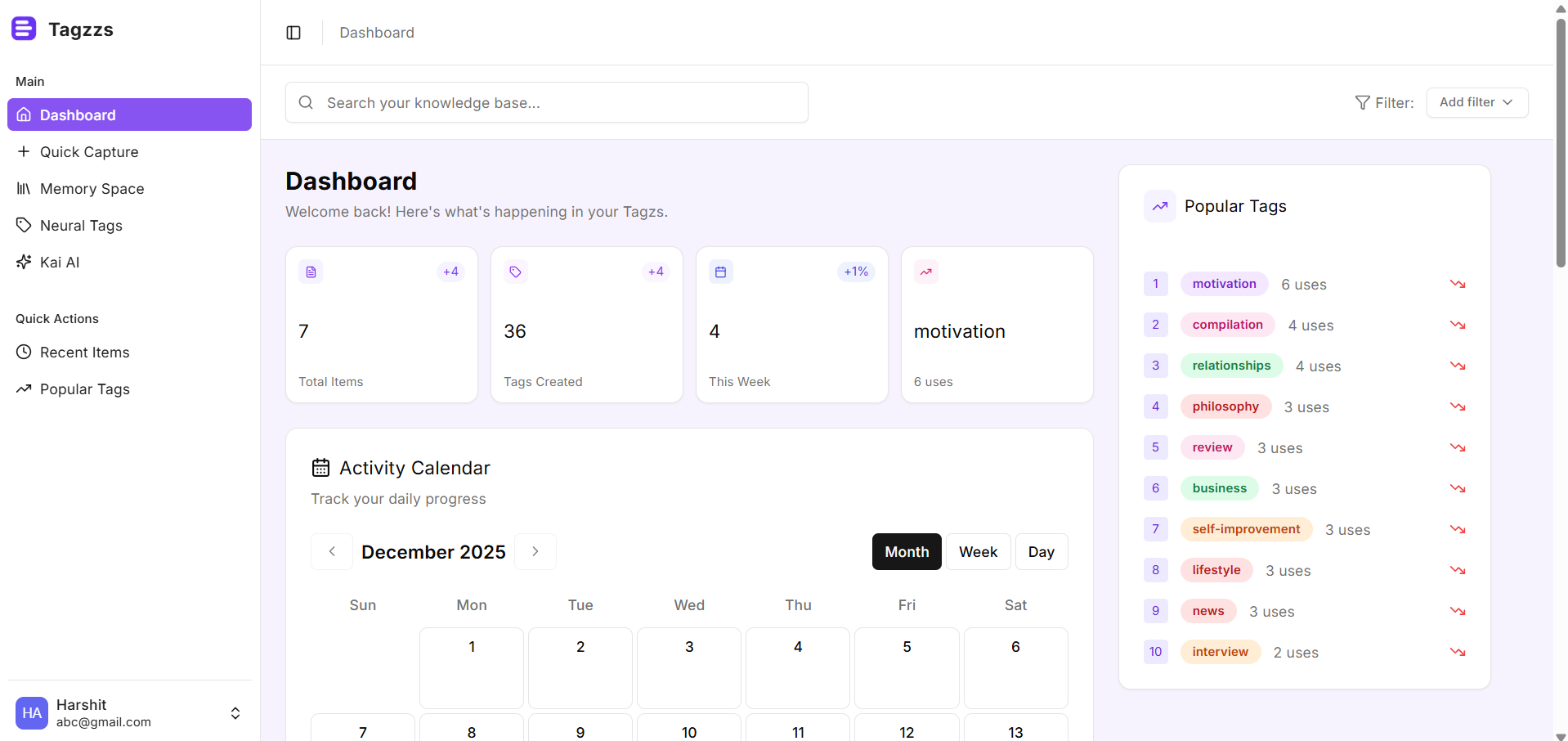1568x741 pixels.
Task: Click the filter funnel icon
Action: click(x=1362, y=102)
